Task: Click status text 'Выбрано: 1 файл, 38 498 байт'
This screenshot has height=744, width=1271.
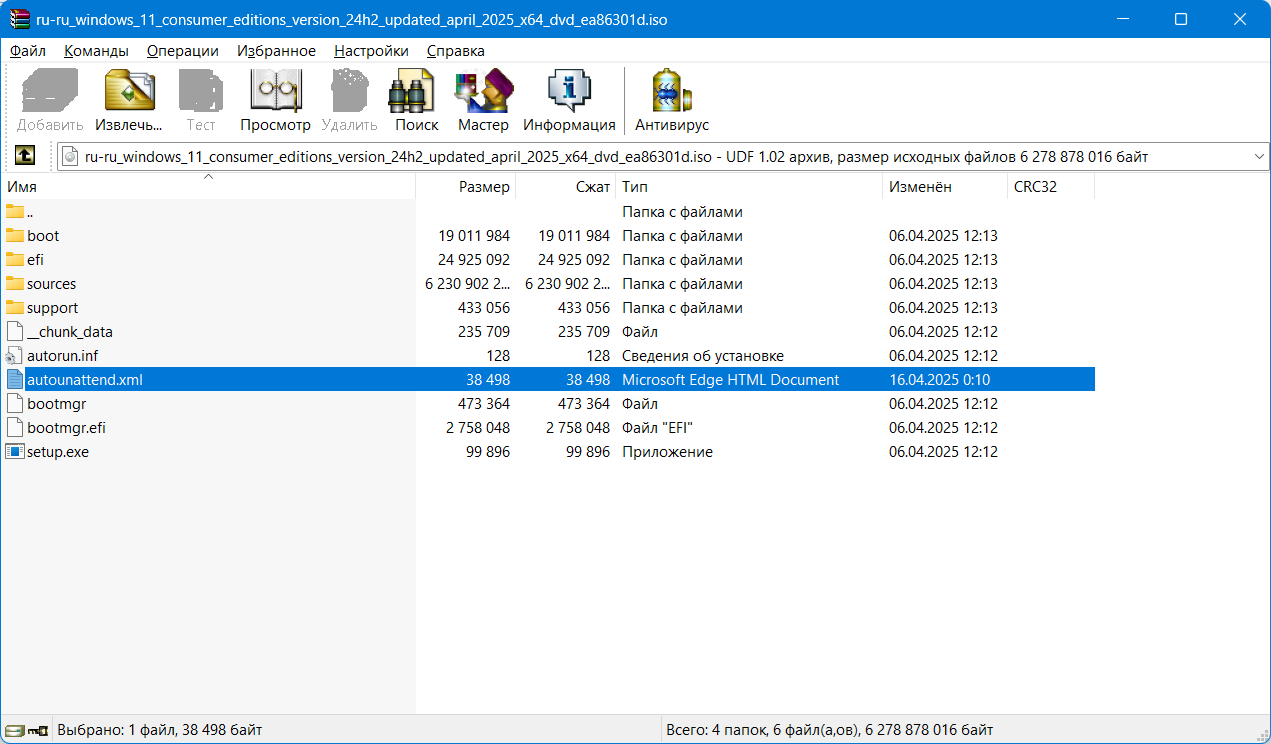Action: click(160, 730)
